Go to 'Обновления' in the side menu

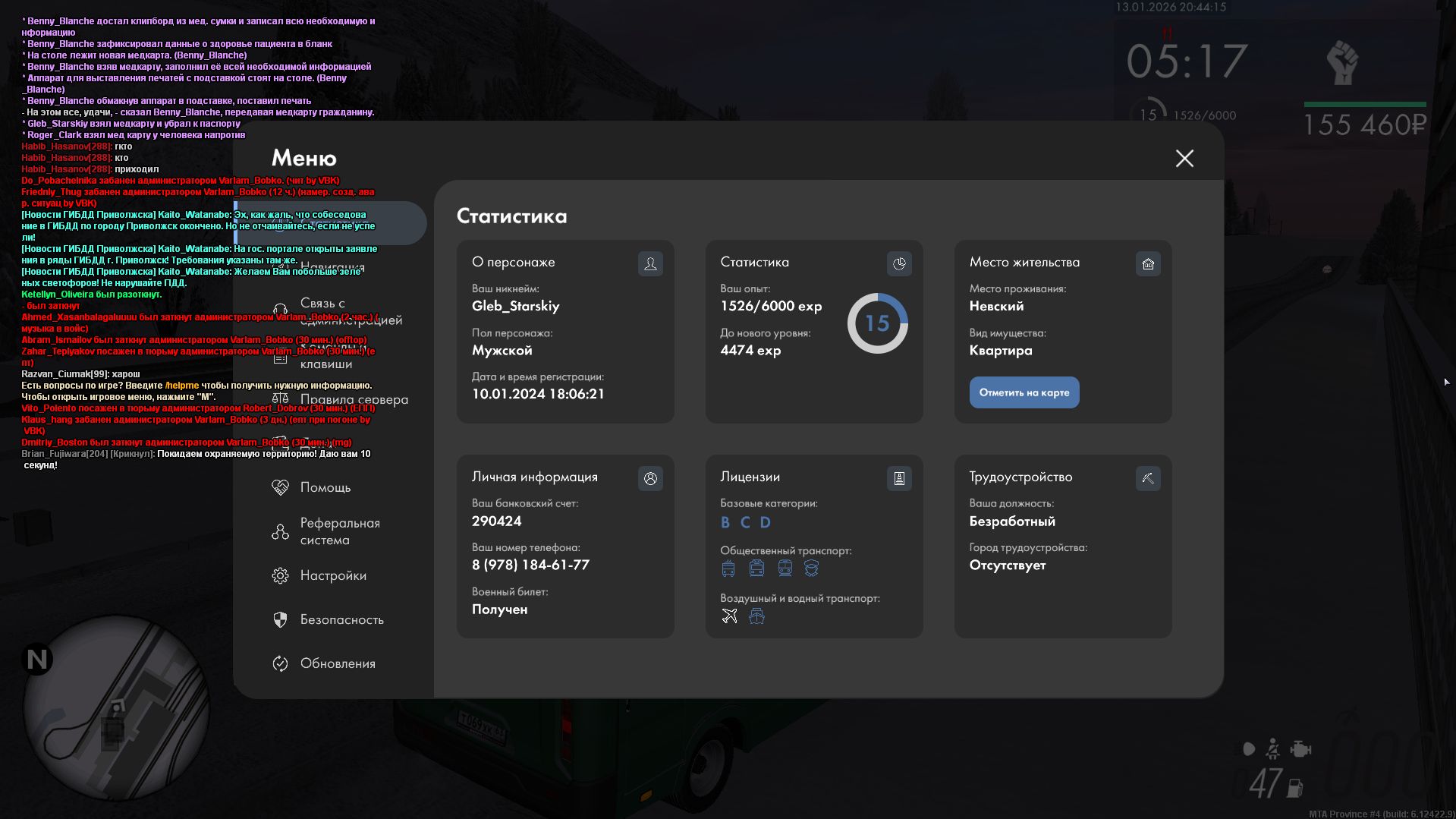coord(337,663)
